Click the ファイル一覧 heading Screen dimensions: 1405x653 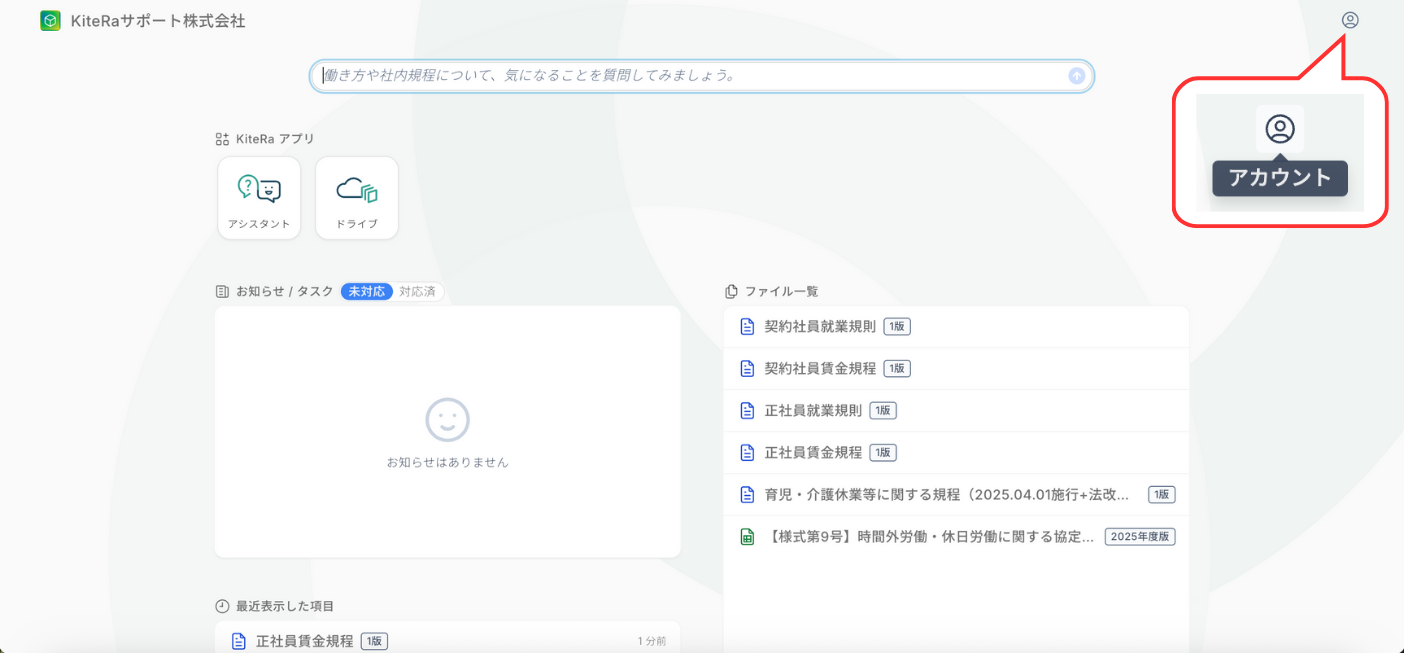(x=781, y=292)
